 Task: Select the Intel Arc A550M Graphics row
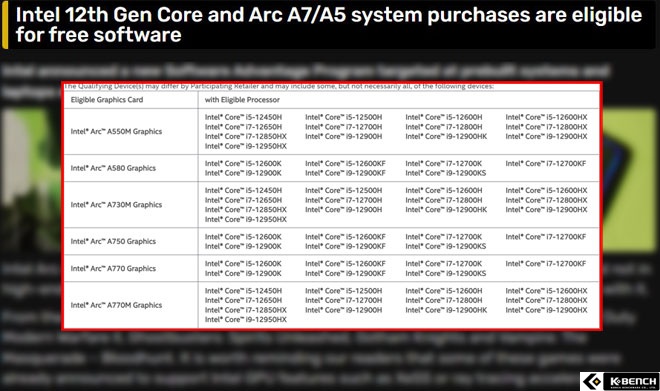pos(331,131)
